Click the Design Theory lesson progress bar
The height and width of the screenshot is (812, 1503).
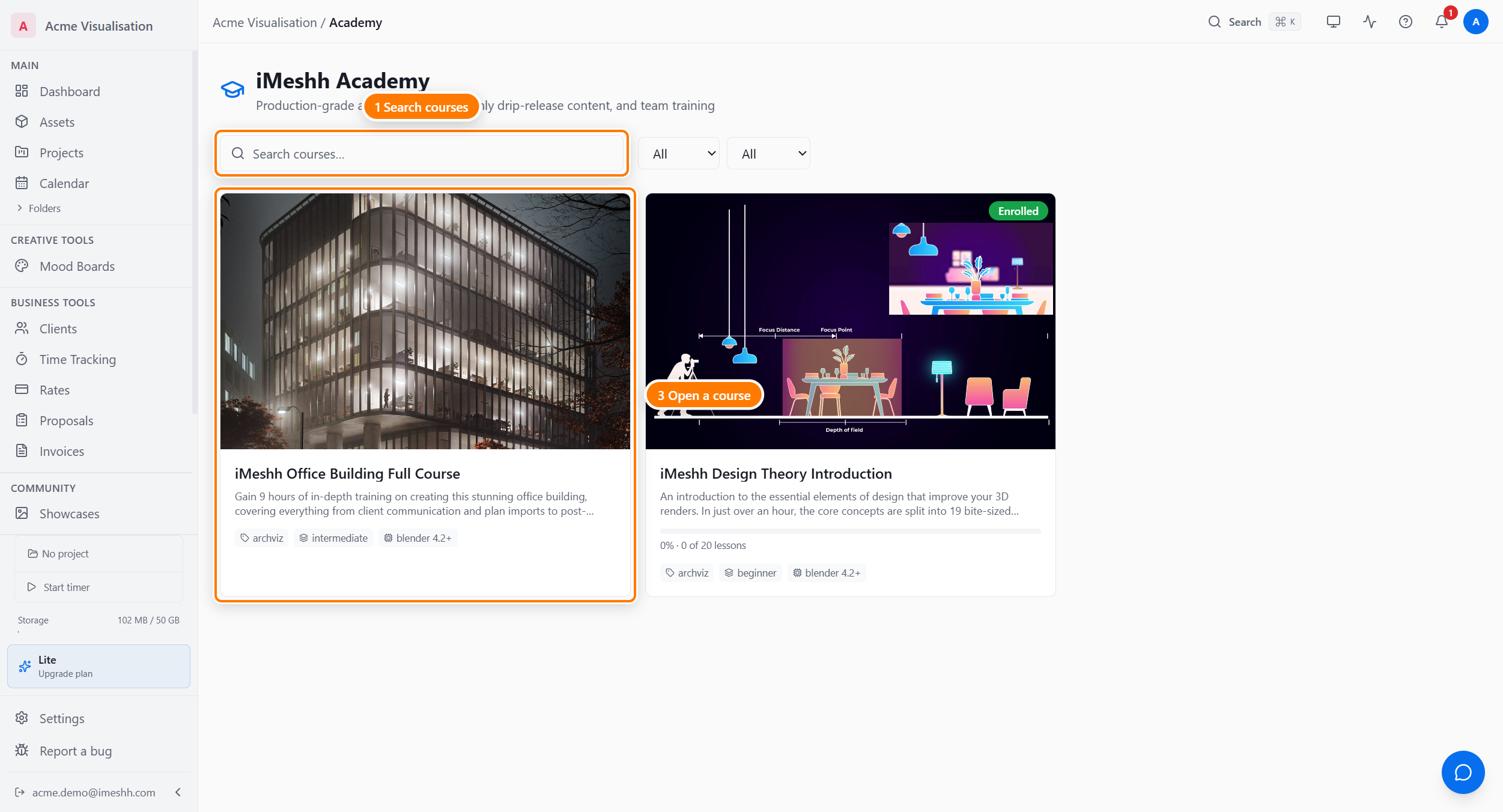click(851, 531)
